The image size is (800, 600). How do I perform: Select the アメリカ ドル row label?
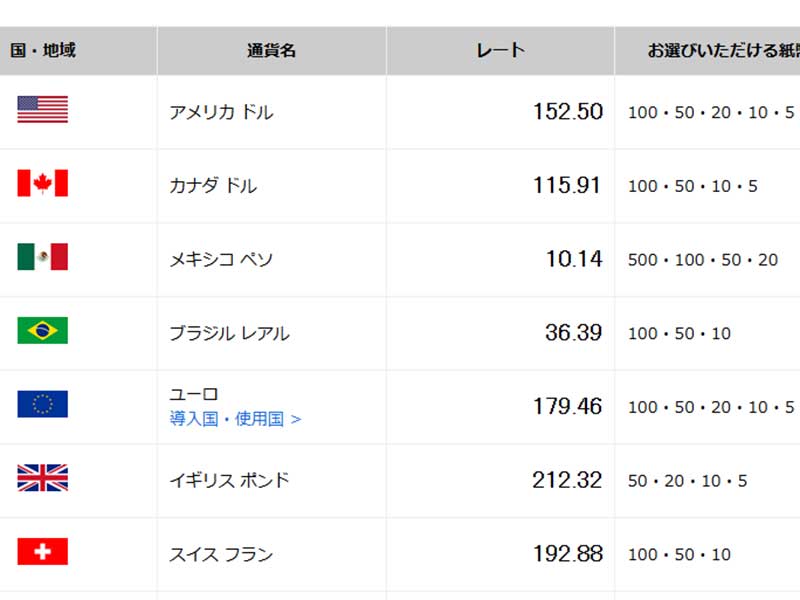point(222,112)
